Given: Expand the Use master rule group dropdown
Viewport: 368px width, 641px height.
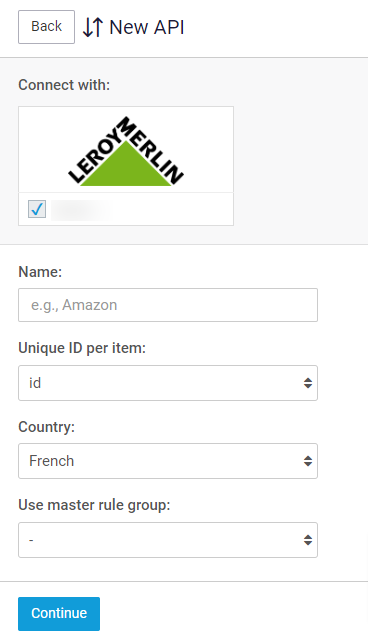Looking at the screenshot, I should tap(168, 540).
